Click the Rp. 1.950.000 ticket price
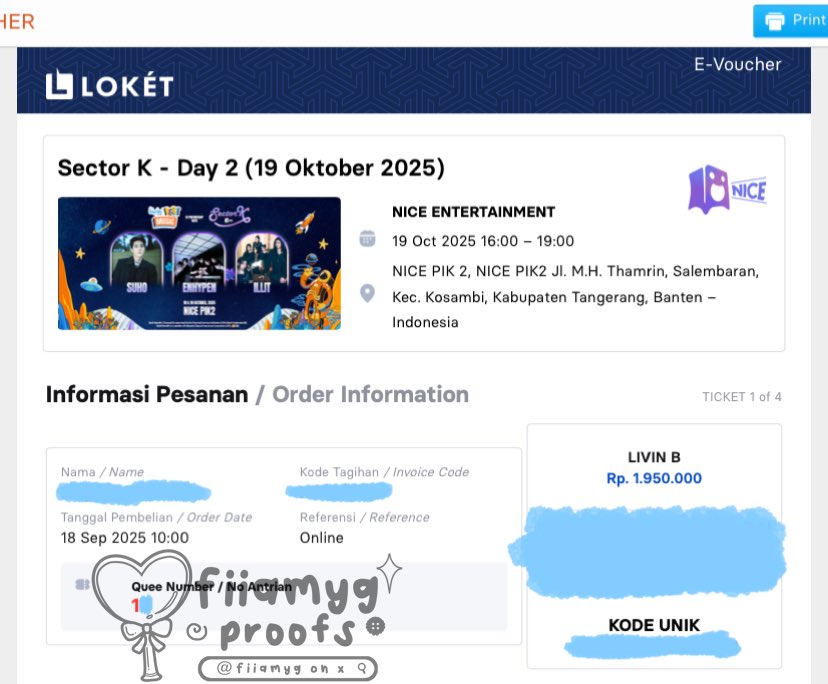 pyautogui.click(x=654, y=478)
